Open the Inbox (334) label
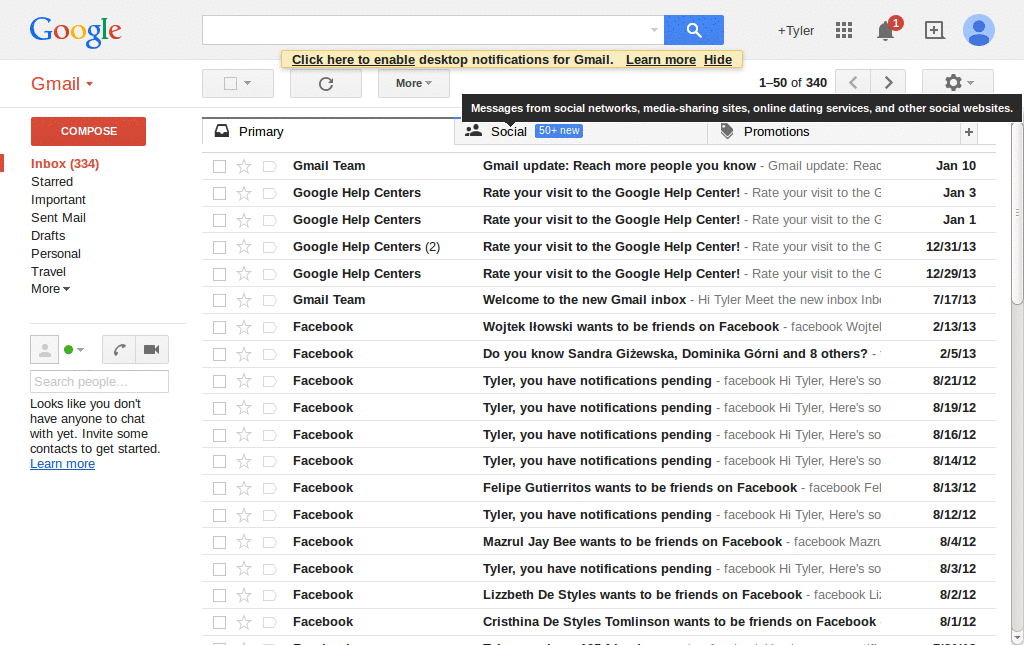 (x=65, y=164)
